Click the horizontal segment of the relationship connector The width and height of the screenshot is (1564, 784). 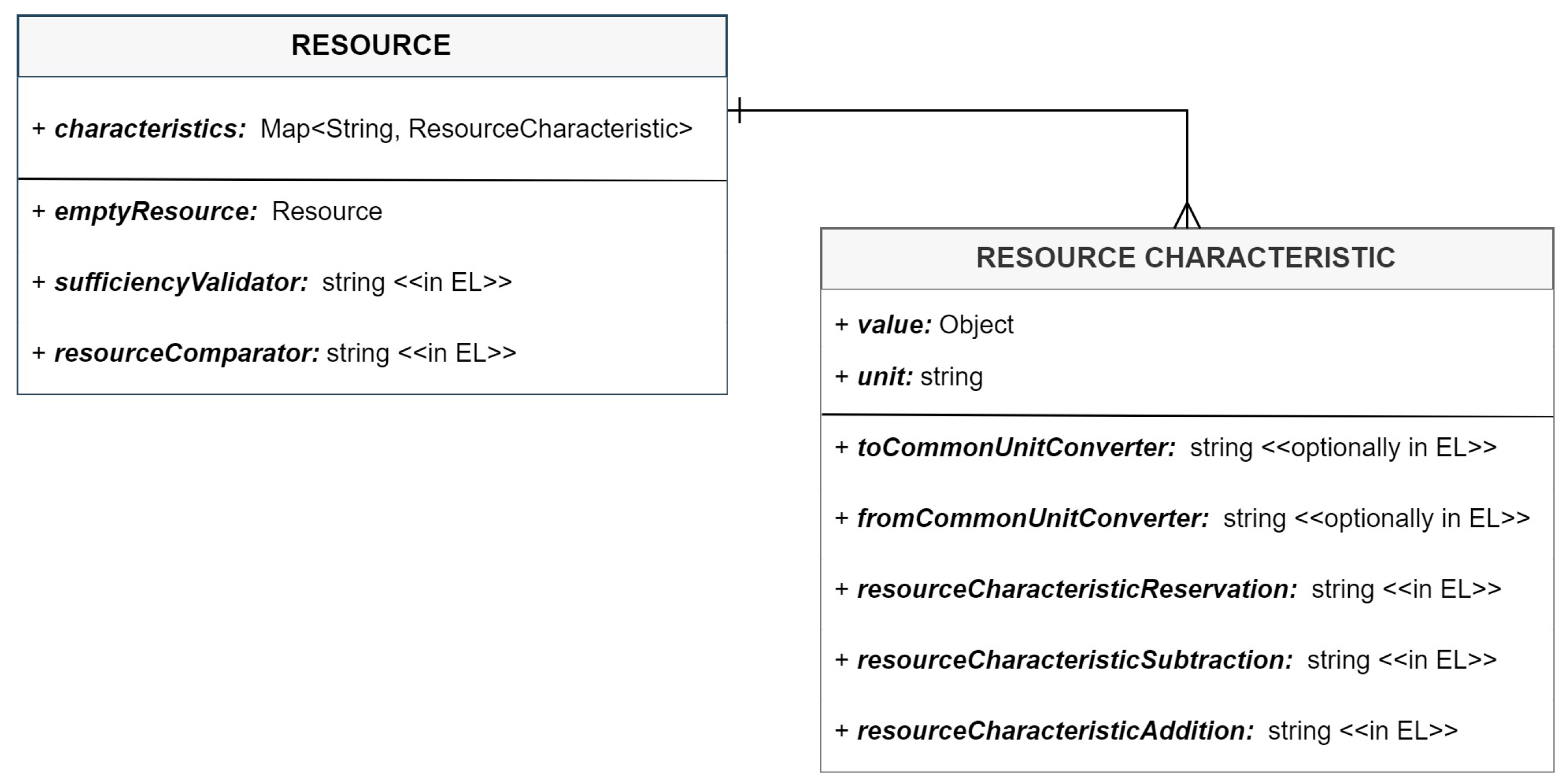[x=959, y=111]
